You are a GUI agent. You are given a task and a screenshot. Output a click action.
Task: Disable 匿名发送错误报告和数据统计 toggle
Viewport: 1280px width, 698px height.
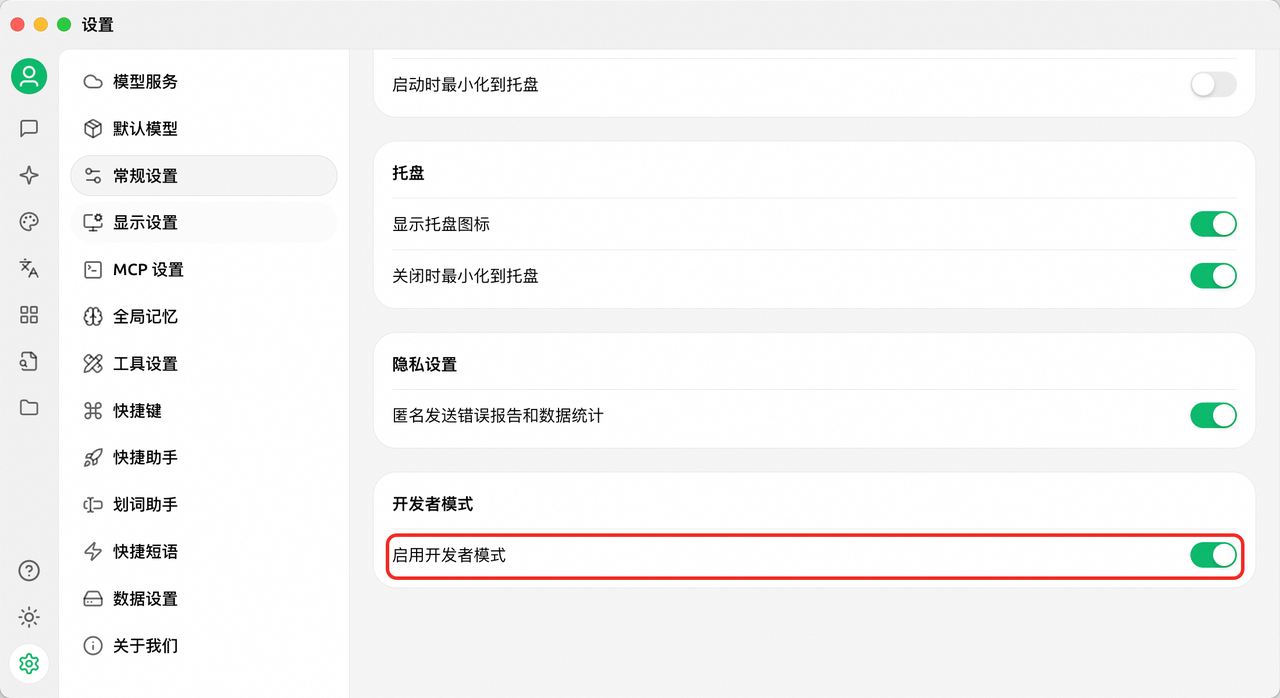1213,415
